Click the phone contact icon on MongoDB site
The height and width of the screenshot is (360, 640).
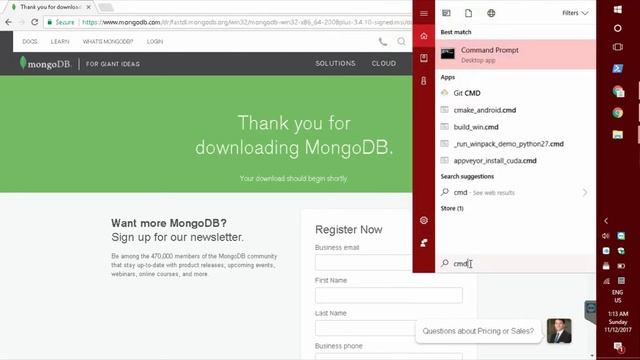point(383,41)
